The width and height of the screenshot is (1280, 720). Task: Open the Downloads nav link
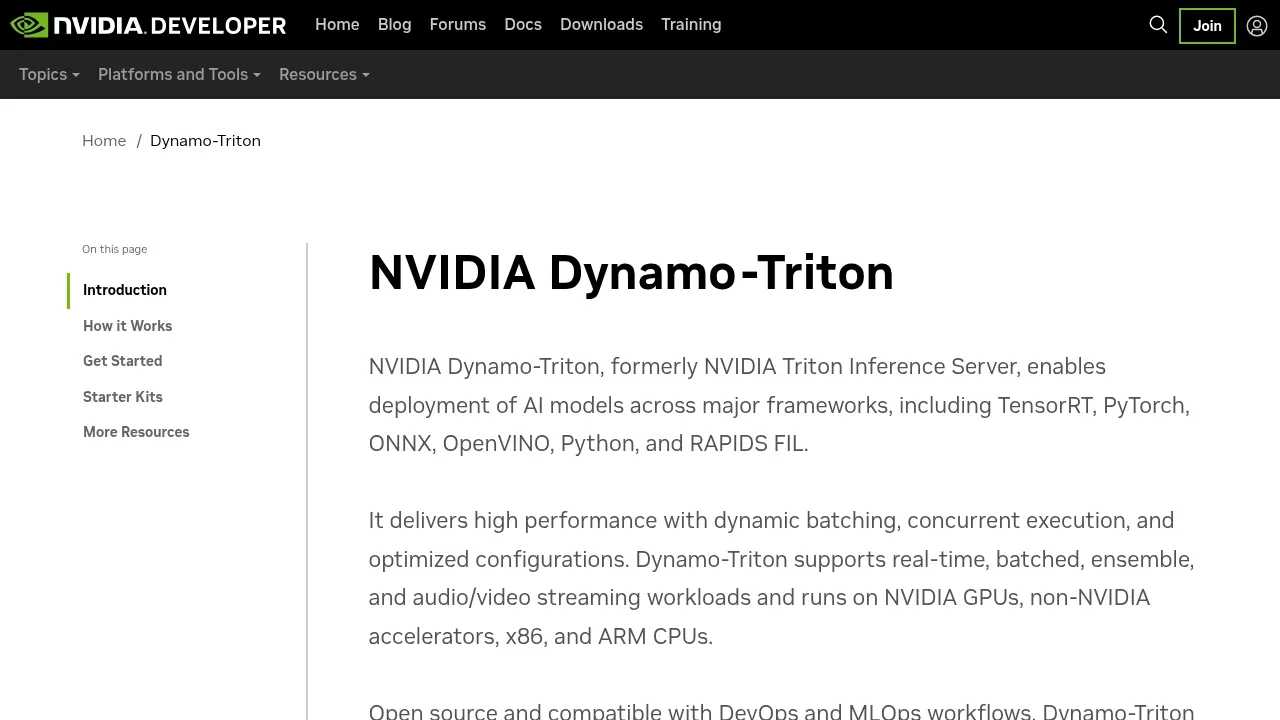click(601, 24)
